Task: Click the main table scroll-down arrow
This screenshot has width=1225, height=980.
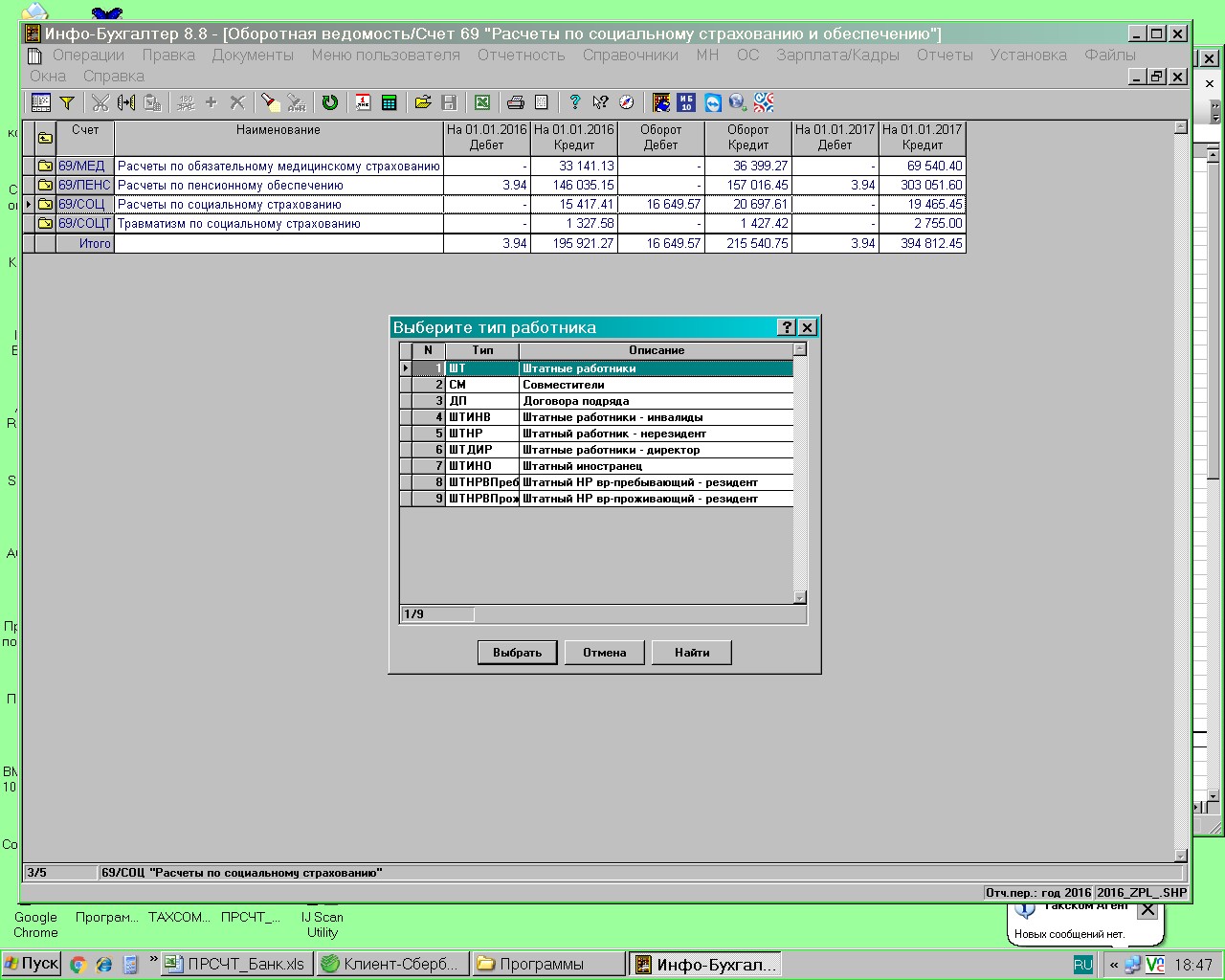Action: (1180, 856)
